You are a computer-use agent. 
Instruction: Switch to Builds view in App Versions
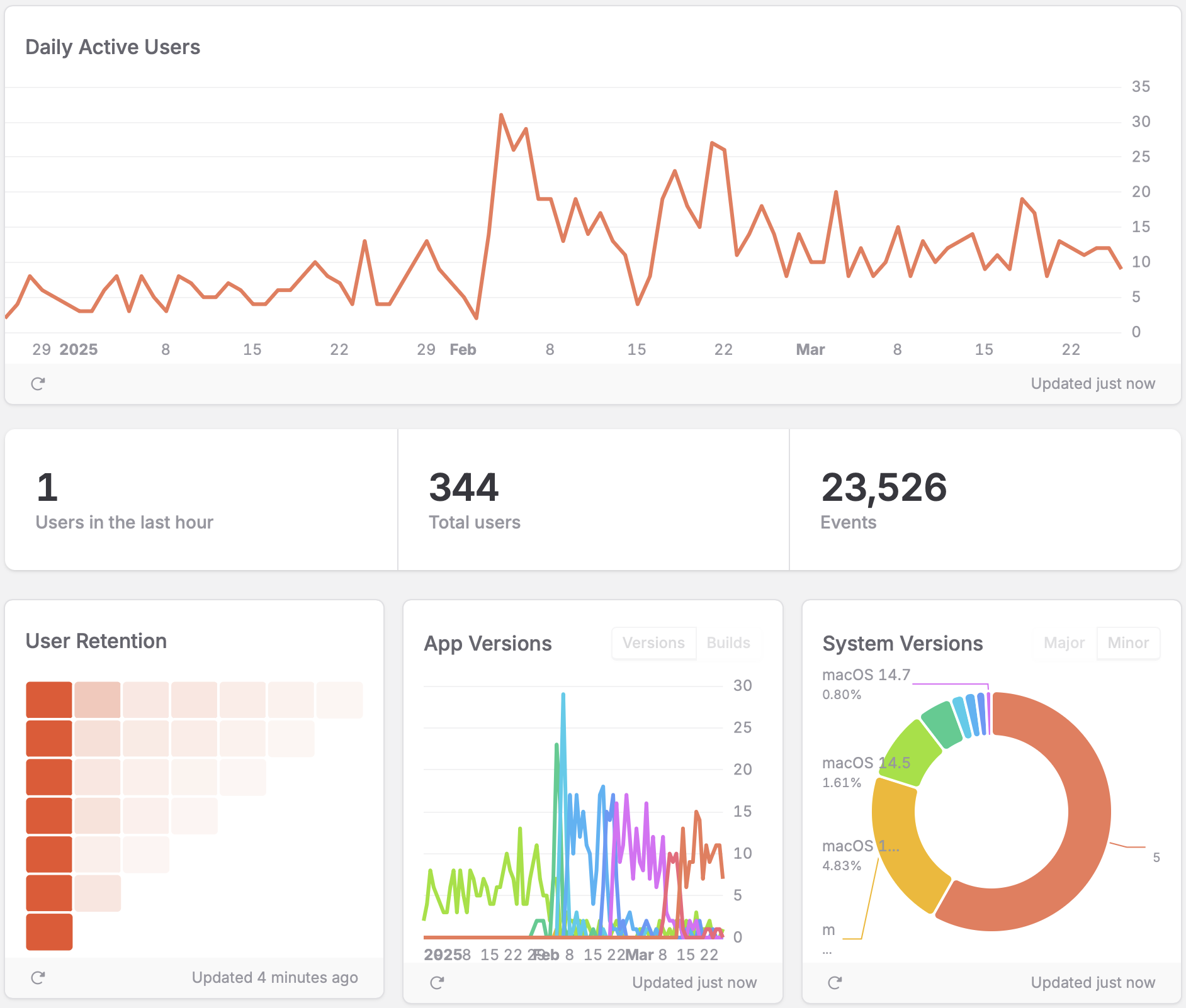tap(728, 643)
